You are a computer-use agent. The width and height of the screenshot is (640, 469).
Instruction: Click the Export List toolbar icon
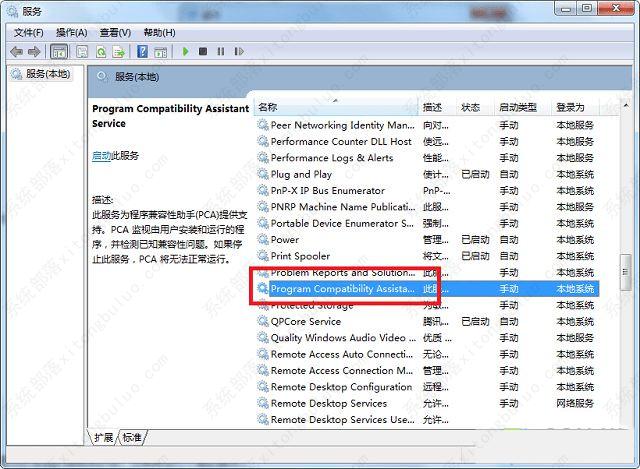[120, 51]
